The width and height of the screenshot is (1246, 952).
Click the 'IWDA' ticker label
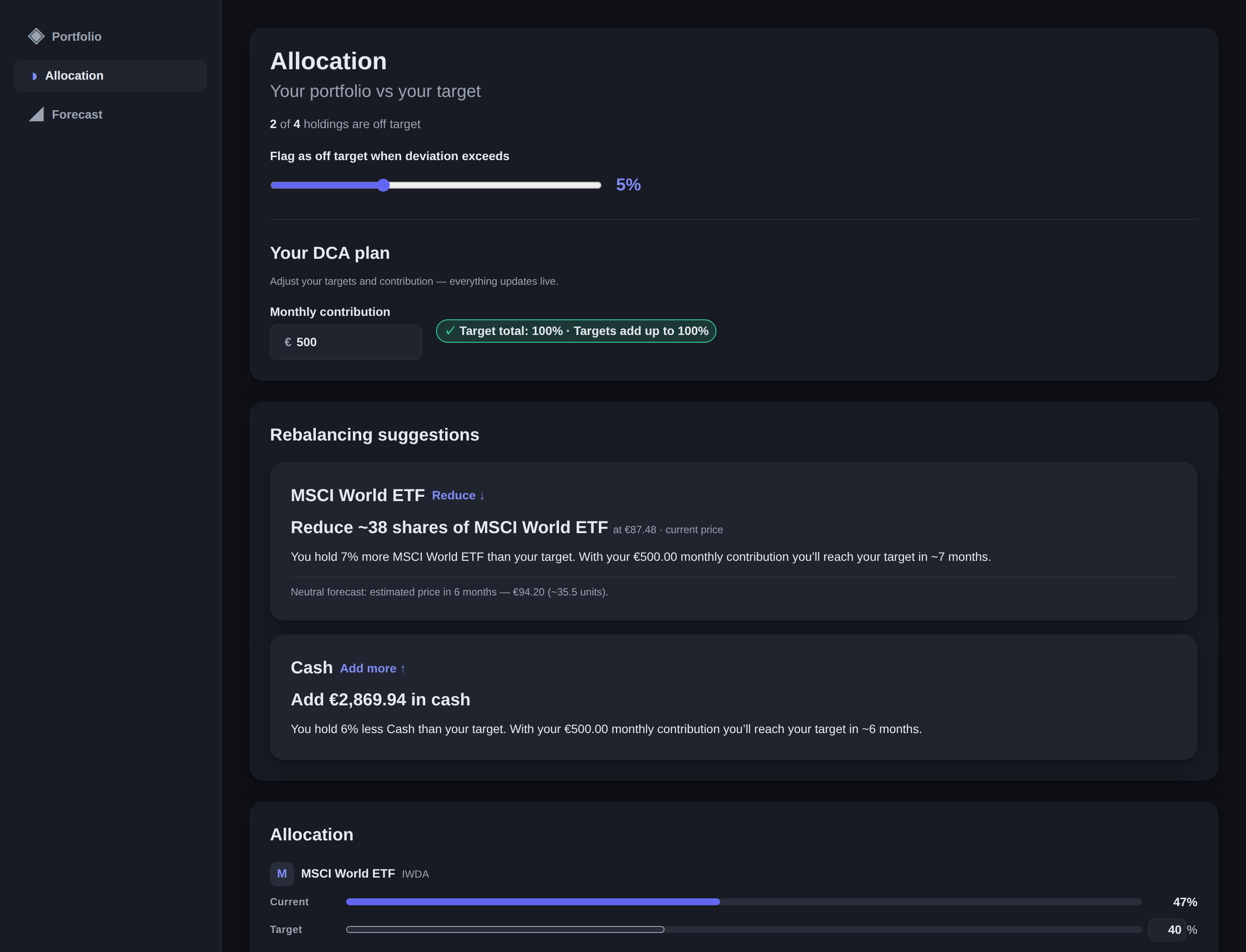point(415,875)
